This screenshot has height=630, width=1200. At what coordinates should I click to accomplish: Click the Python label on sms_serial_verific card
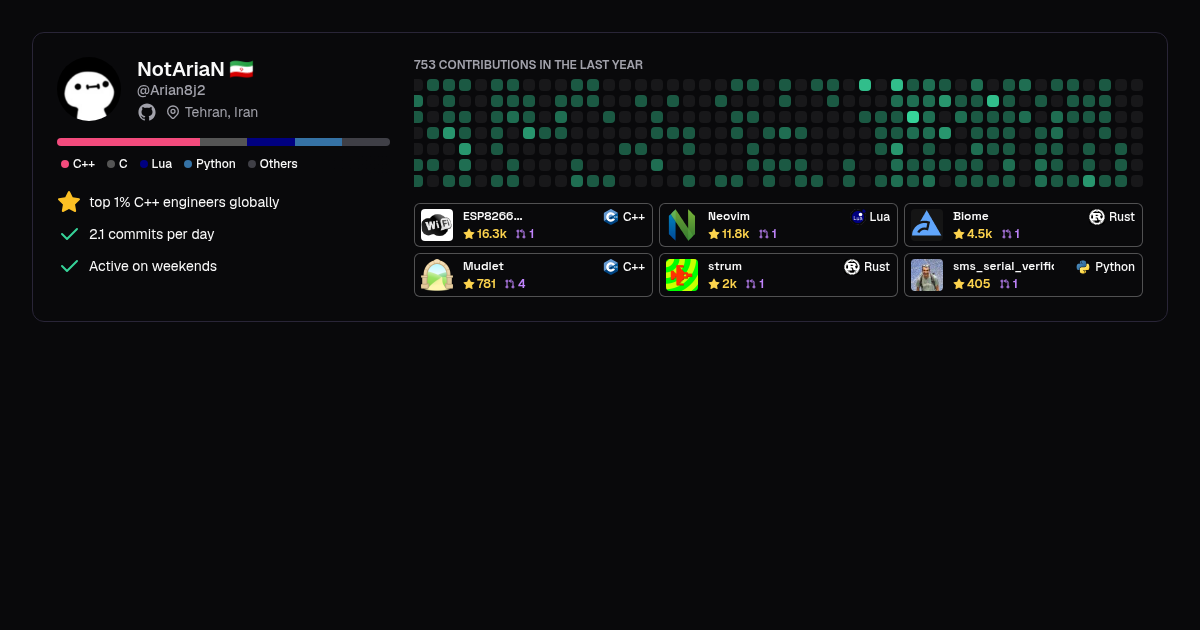[1115, 267]
